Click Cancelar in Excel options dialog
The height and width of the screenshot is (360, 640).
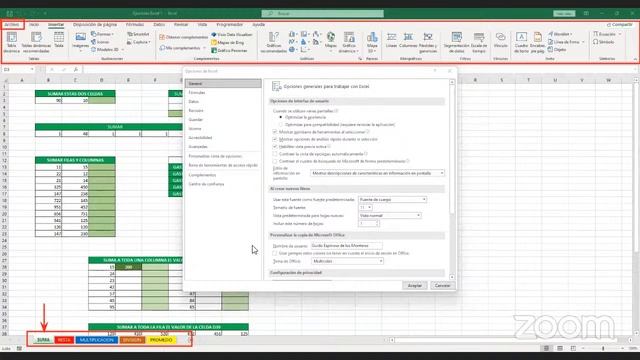pos(442,286)
